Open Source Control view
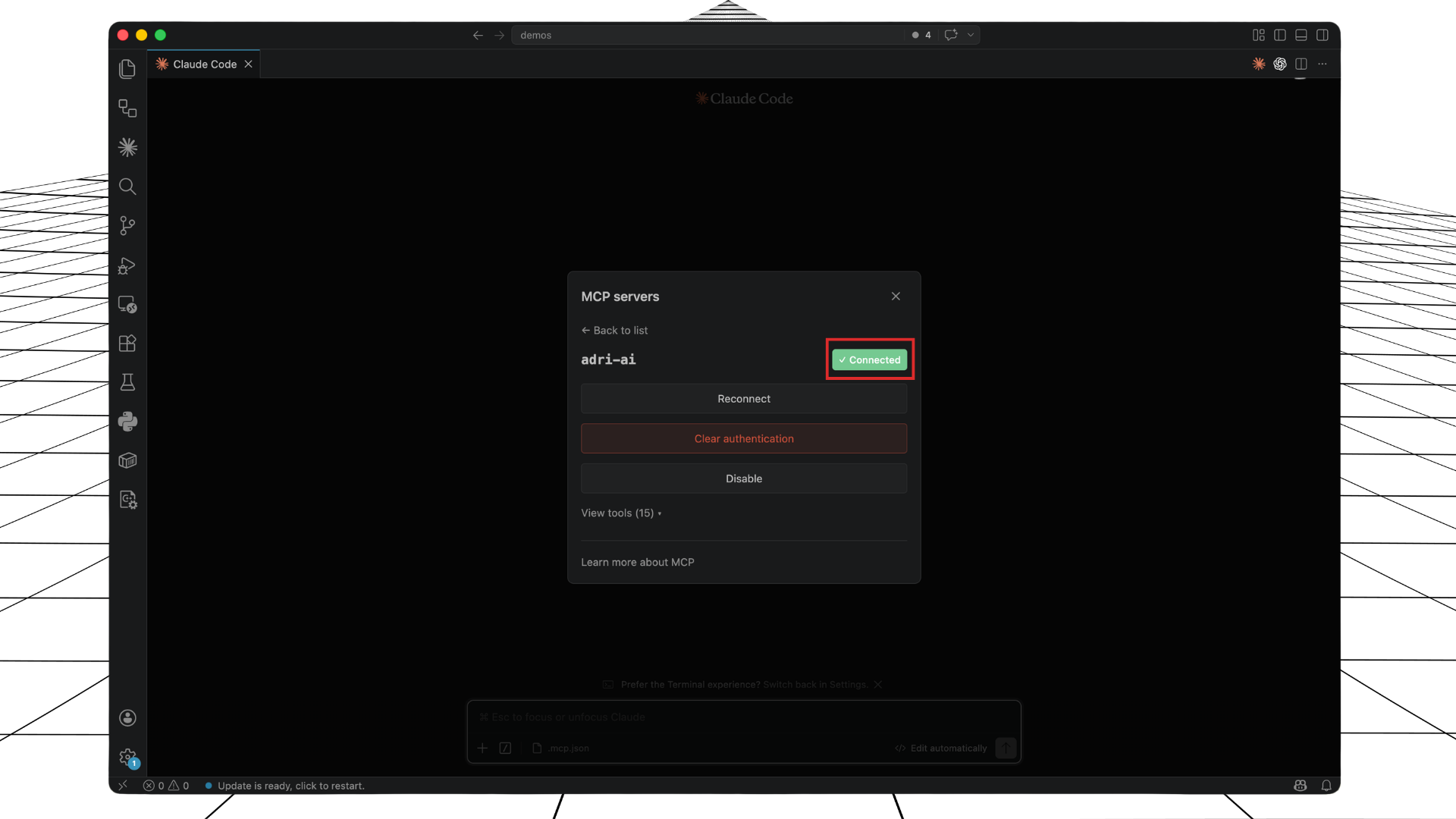This screenshot has width=1456, height=819. tap(127, 225)
